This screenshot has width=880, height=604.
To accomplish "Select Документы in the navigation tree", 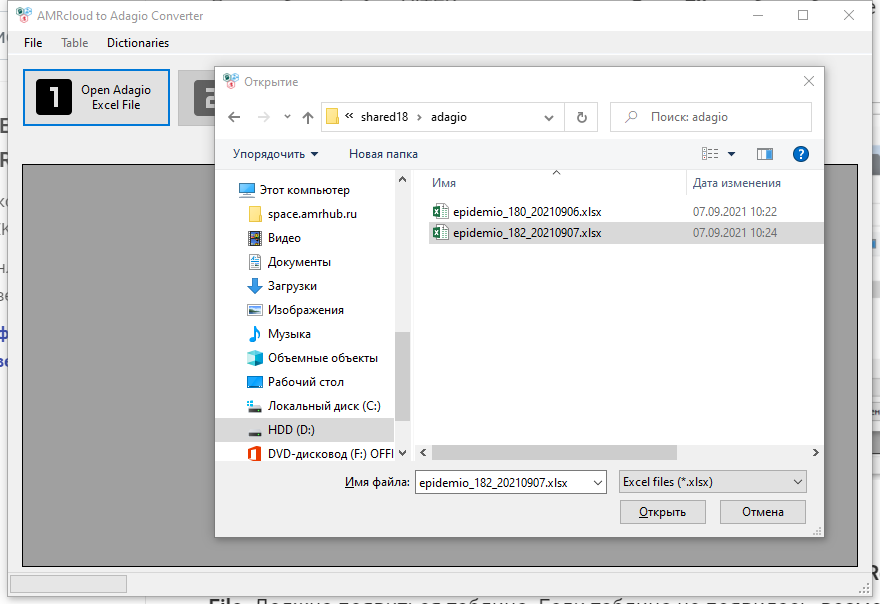I will click(x=299, y=262).
